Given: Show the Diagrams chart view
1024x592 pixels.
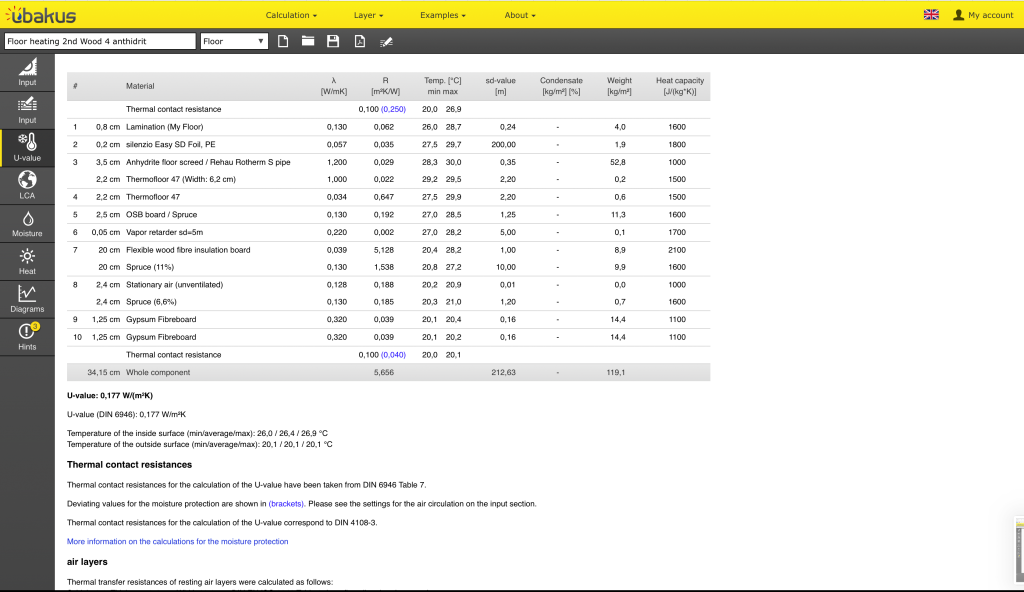Looking at the screenshot, I should (27, 298).
